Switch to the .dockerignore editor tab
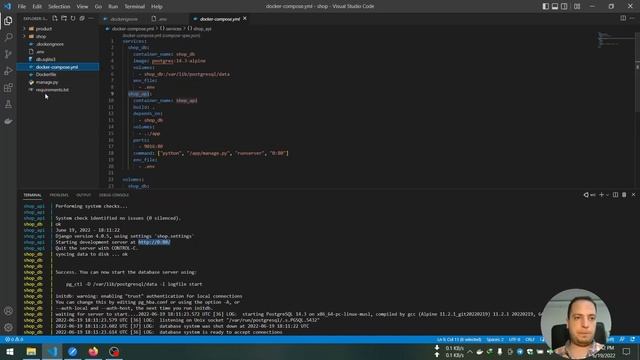Image resolution: width=640 pixels, height=360 pixels. coord(124,19)
